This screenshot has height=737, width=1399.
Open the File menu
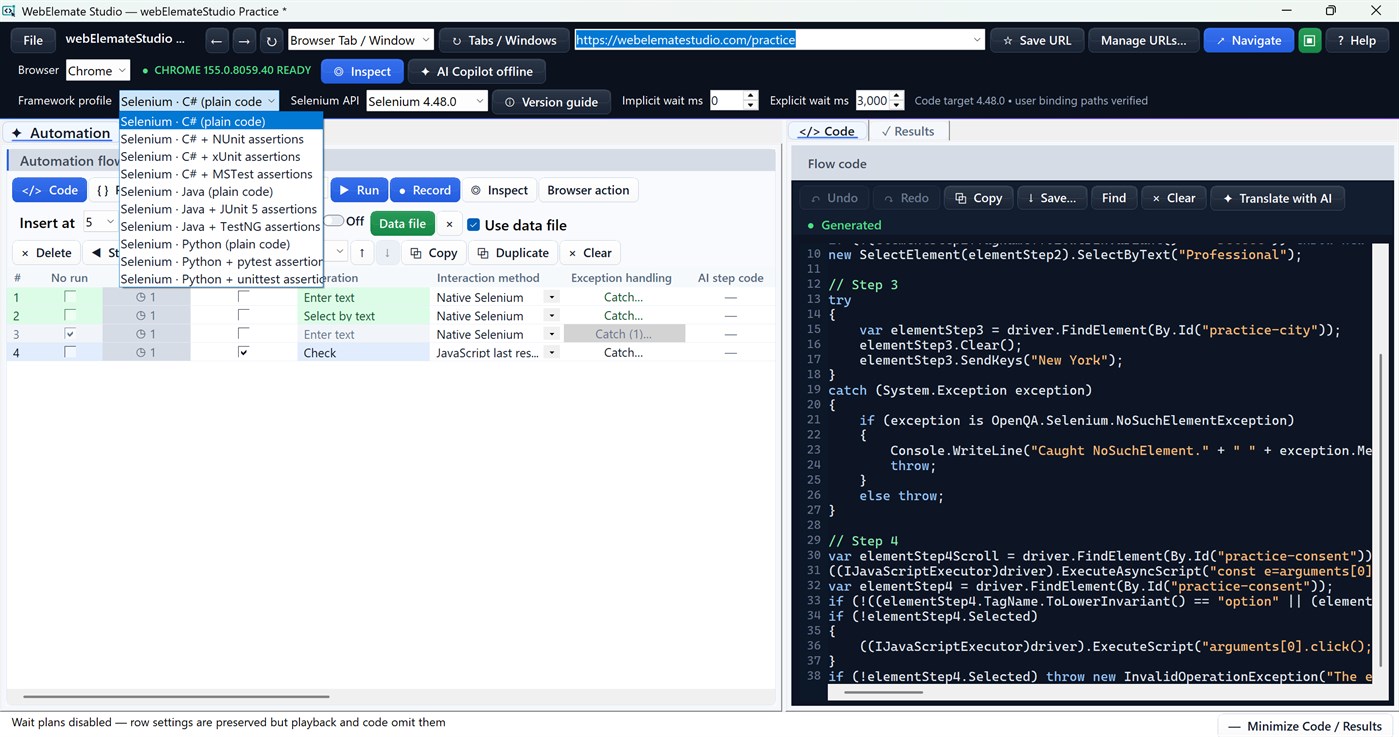33,41
